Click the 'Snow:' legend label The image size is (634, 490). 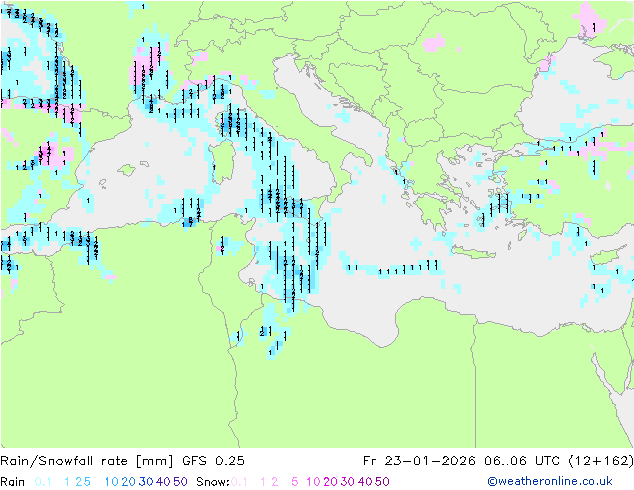click(x=213, y=482)
